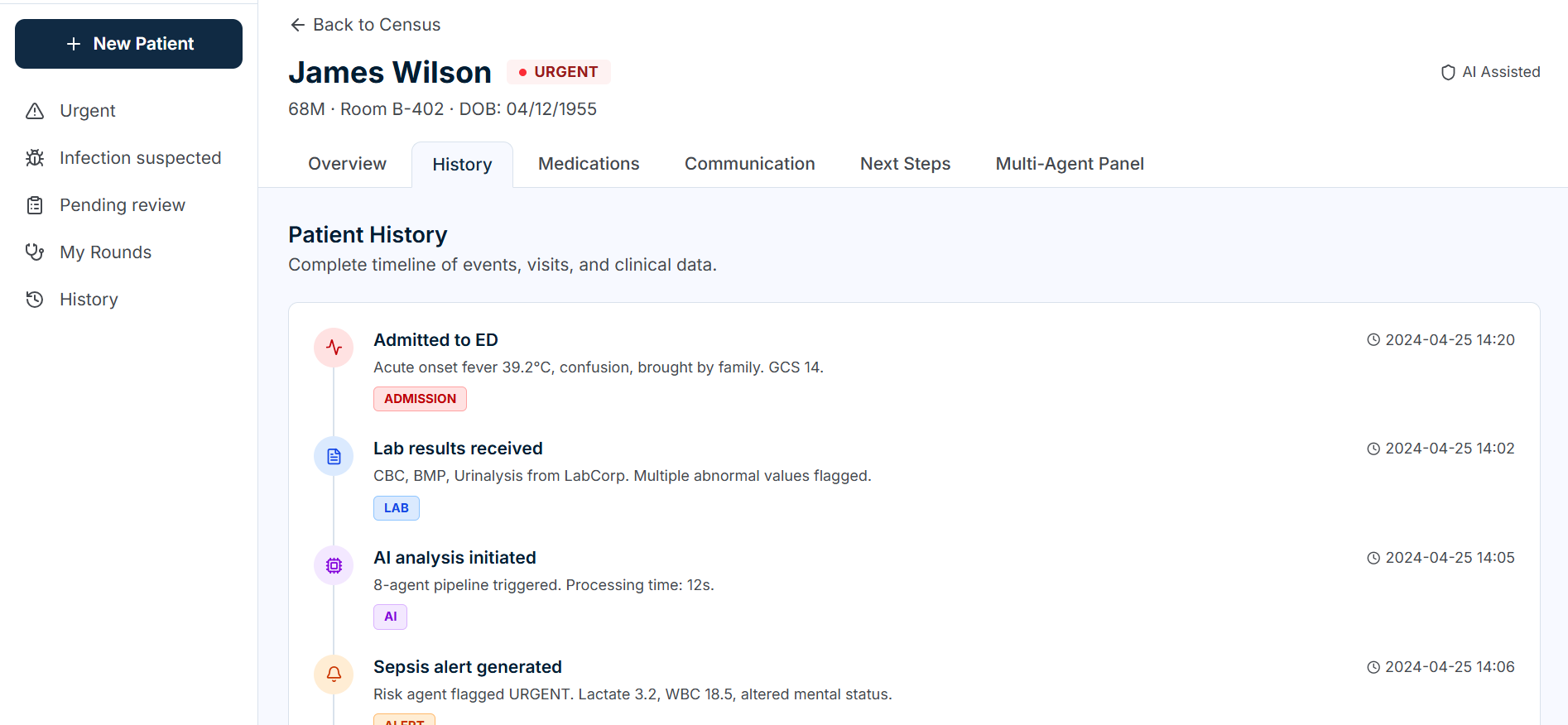Click the My Rounds stethoscope icon
Viewport: 1568px width, 725px height.
point(35,252)
